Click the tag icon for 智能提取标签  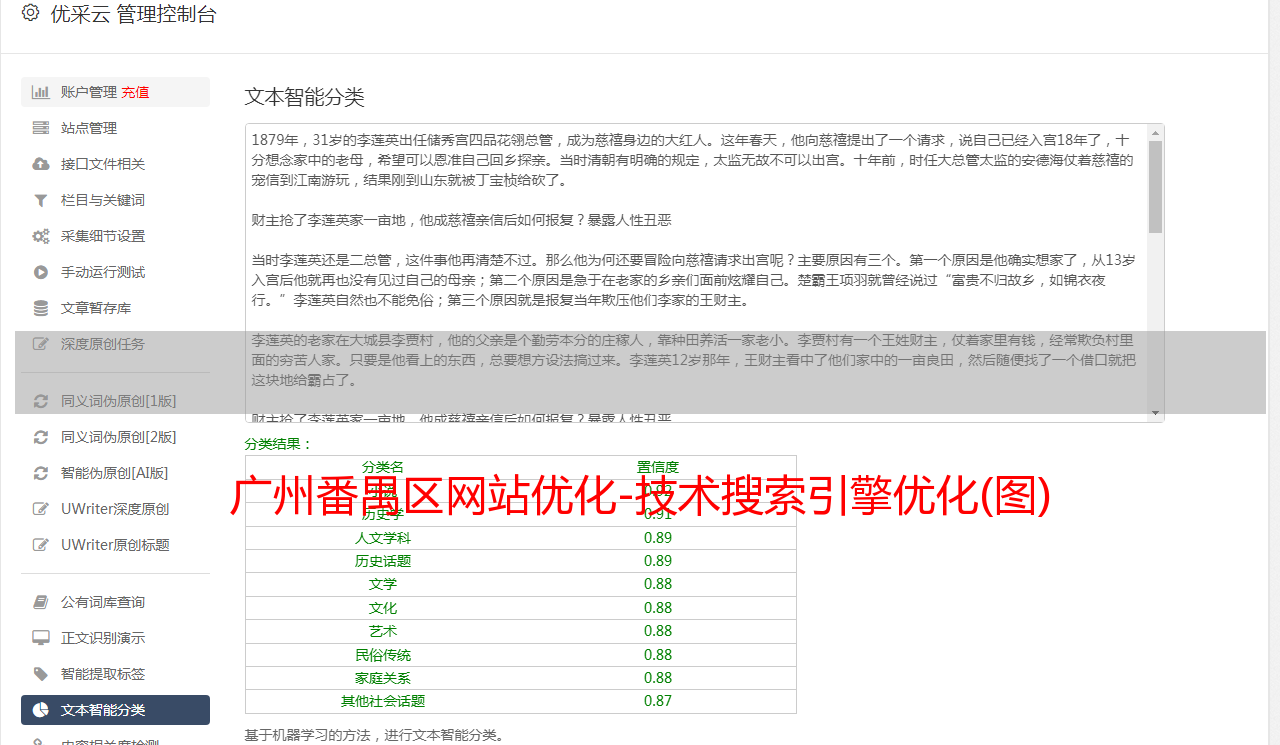[41, 674]
